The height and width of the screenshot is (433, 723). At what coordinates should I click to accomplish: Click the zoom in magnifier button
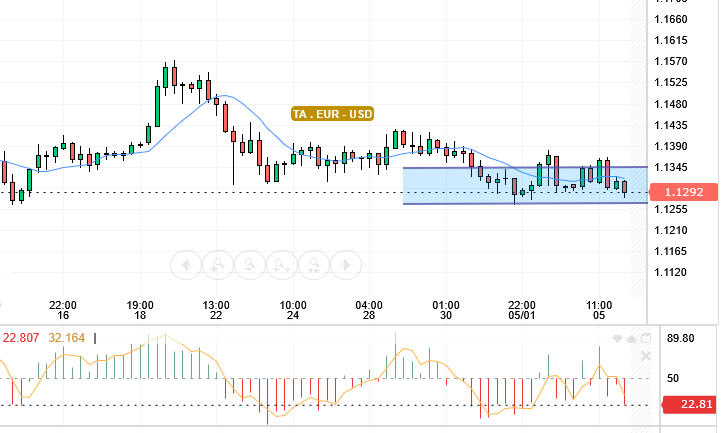point(218,265)
